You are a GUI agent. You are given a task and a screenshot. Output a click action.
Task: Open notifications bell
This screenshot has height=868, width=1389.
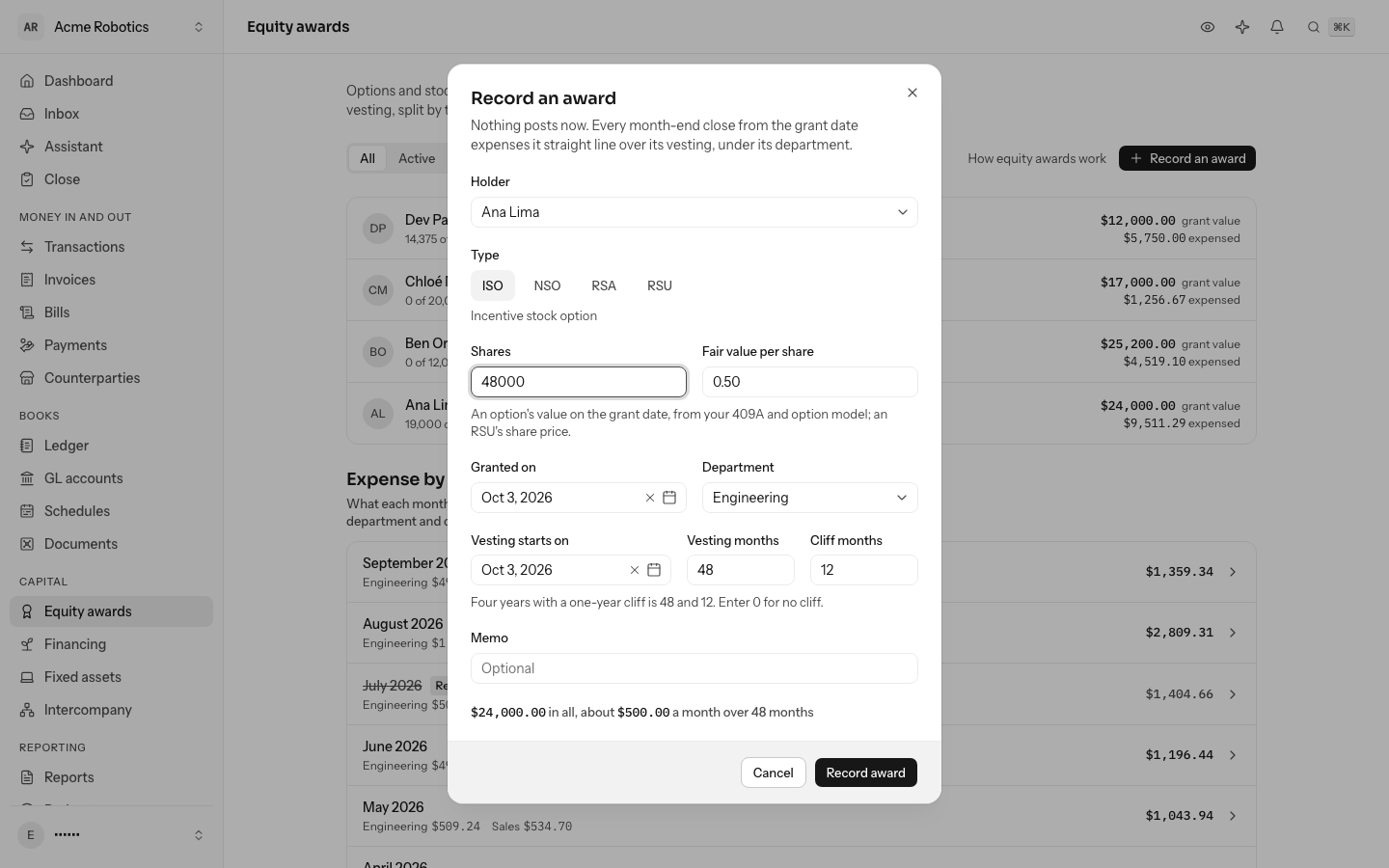[x=1277, y=27]
